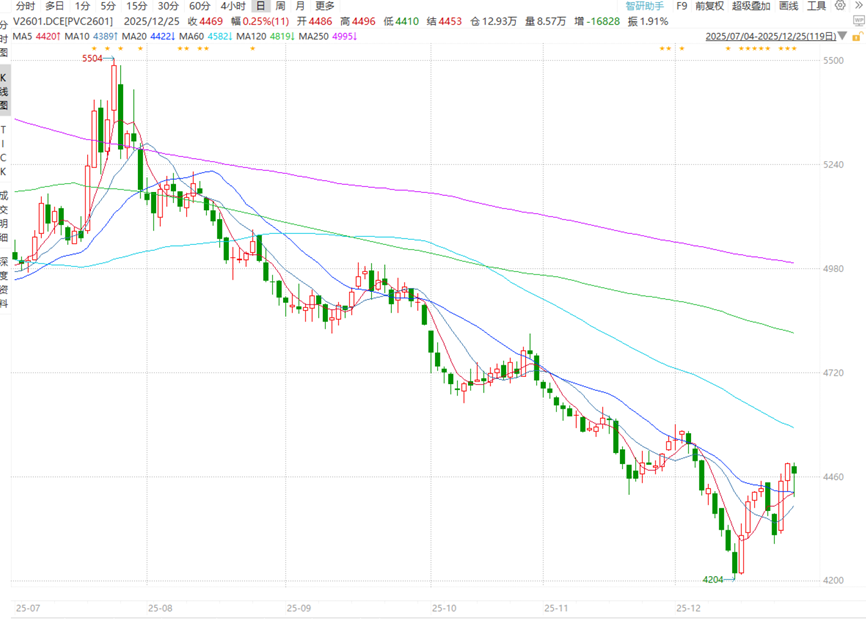Select the 月 monthly period tab

click(300, 6)
